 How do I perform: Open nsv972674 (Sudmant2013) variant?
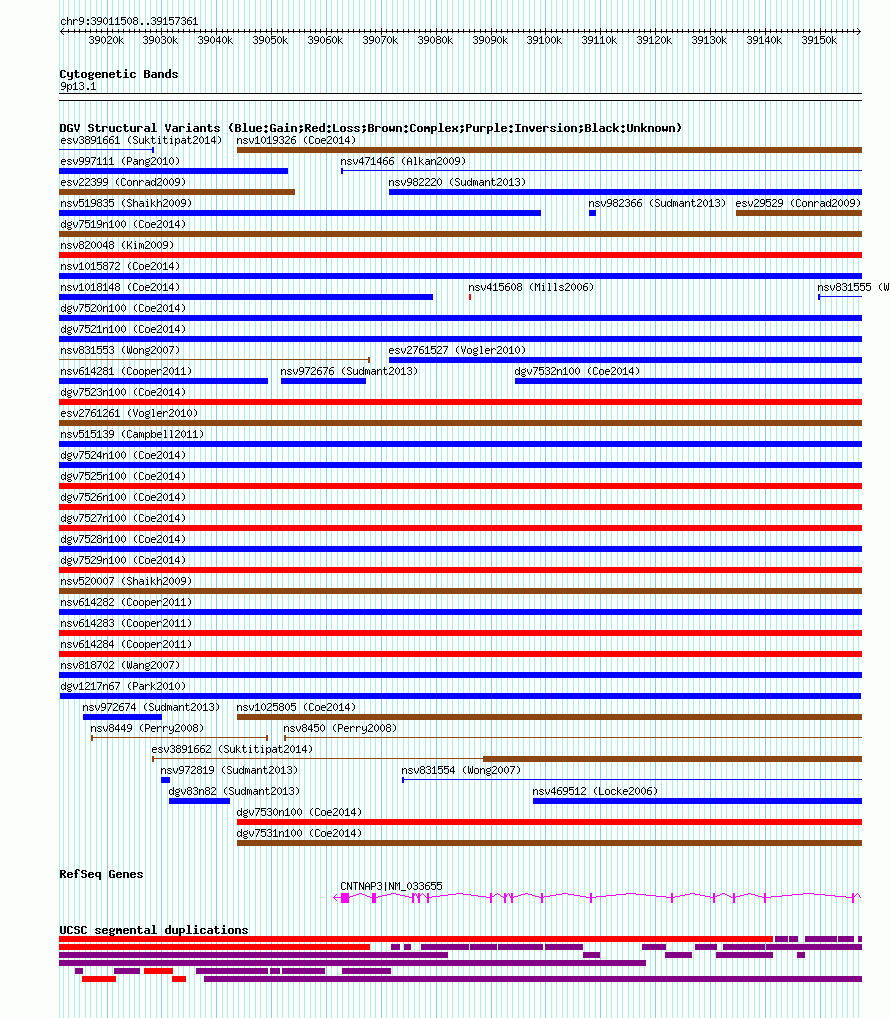click(x=151, y=707)
